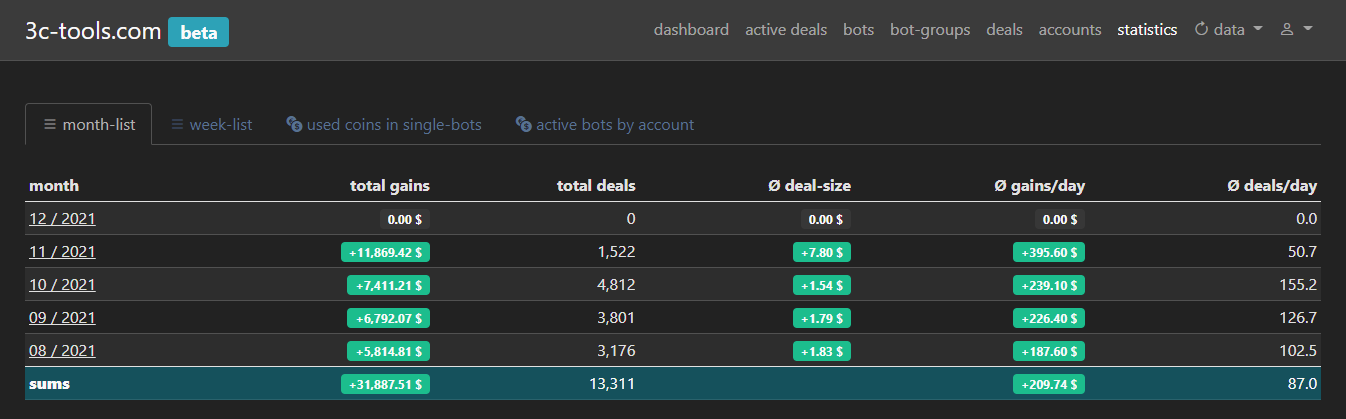Click the +11,869.42 $ gains badge

click(x=385, y=252)
